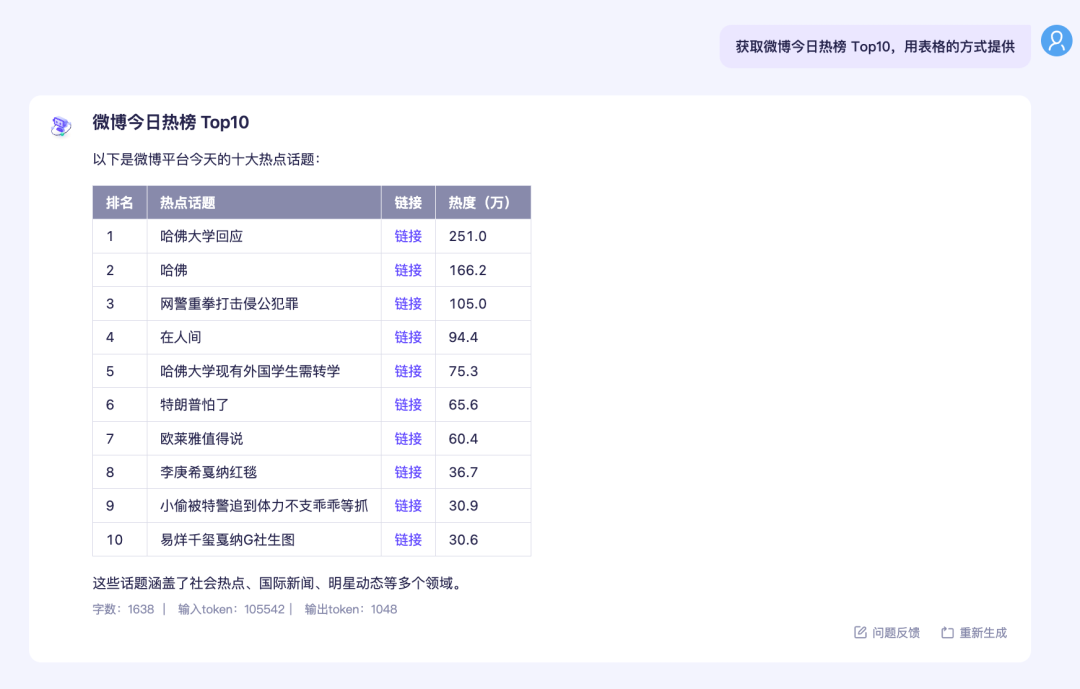Select the 热度（万） column header
The height and width of the screenshot is (689, 1080).
point(480,202)
